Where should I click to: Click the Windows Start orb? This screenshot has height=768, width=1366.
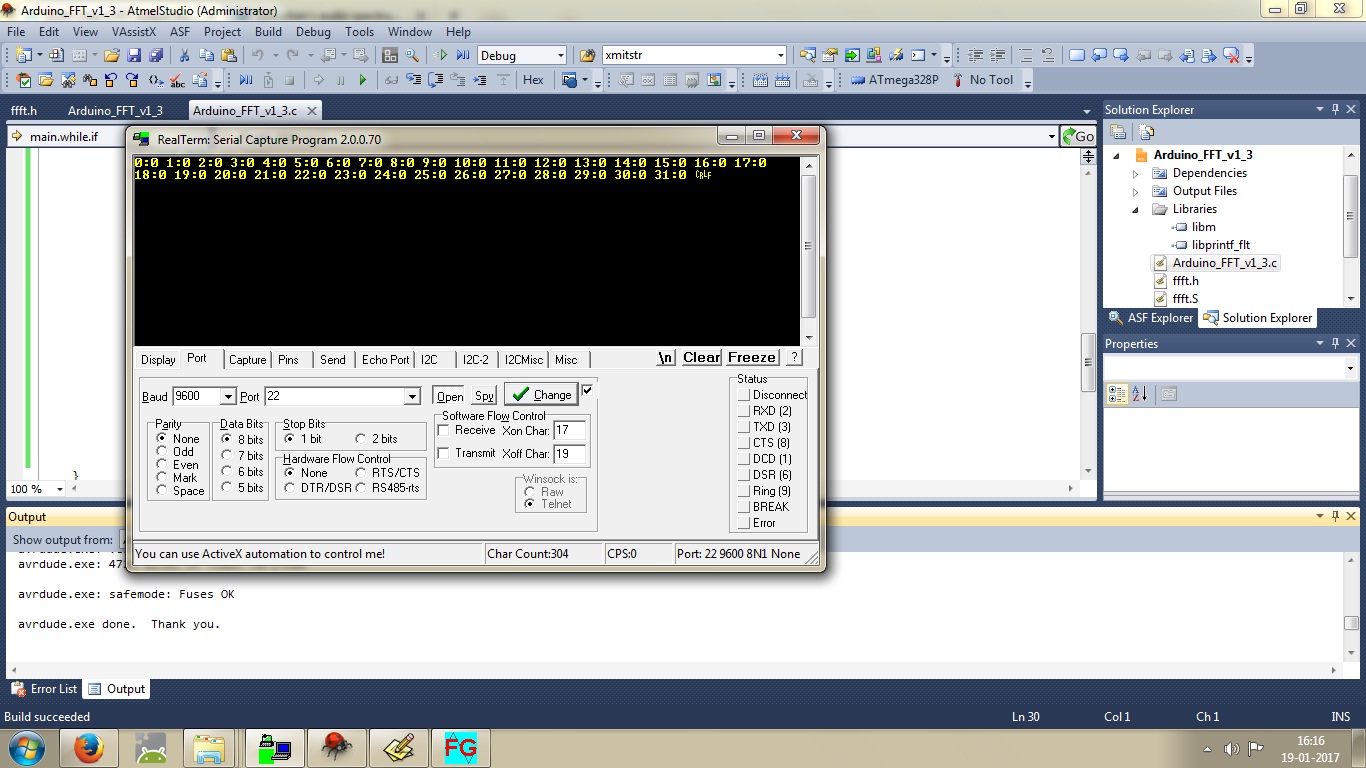(25, 747)
